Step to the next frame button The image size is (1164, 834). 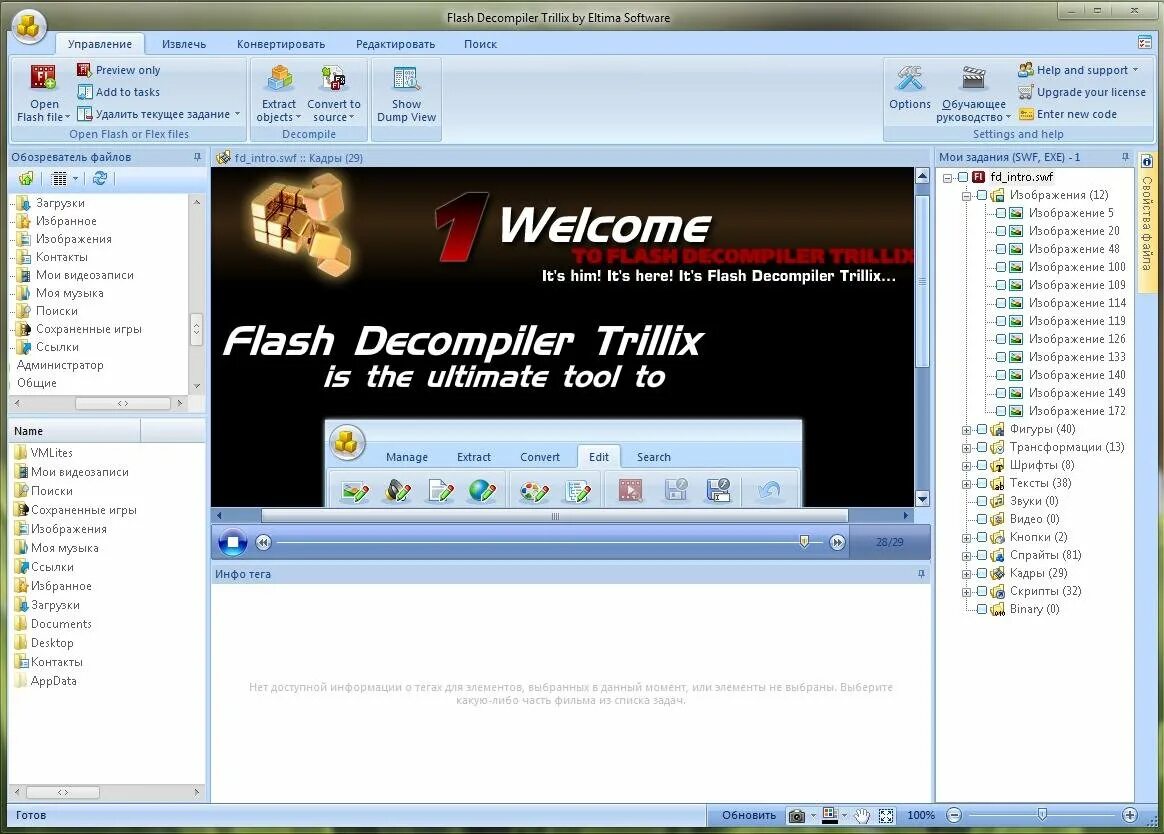pos(837,542)
